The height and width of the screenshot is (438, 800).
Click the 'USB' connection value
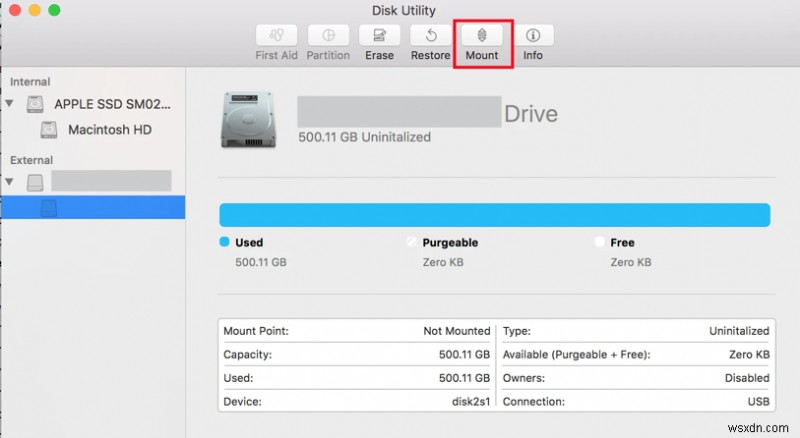pyautogui.click(x=758, y=402)
